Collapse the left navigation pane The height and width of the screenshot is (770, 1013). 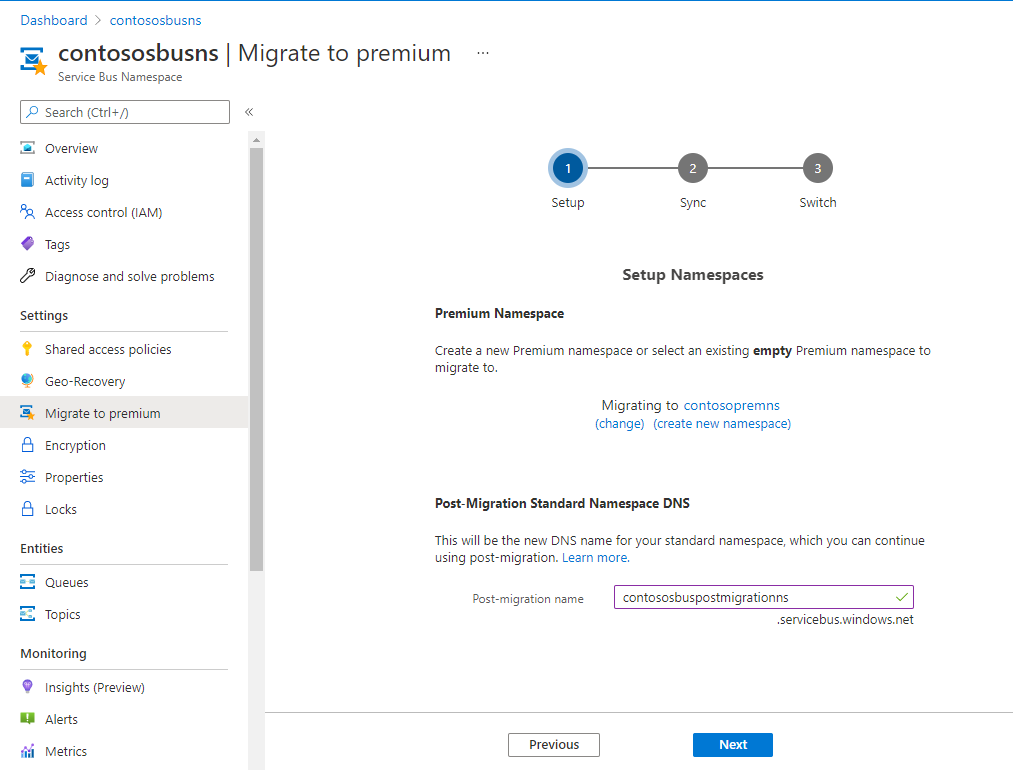tap(248, 112)
